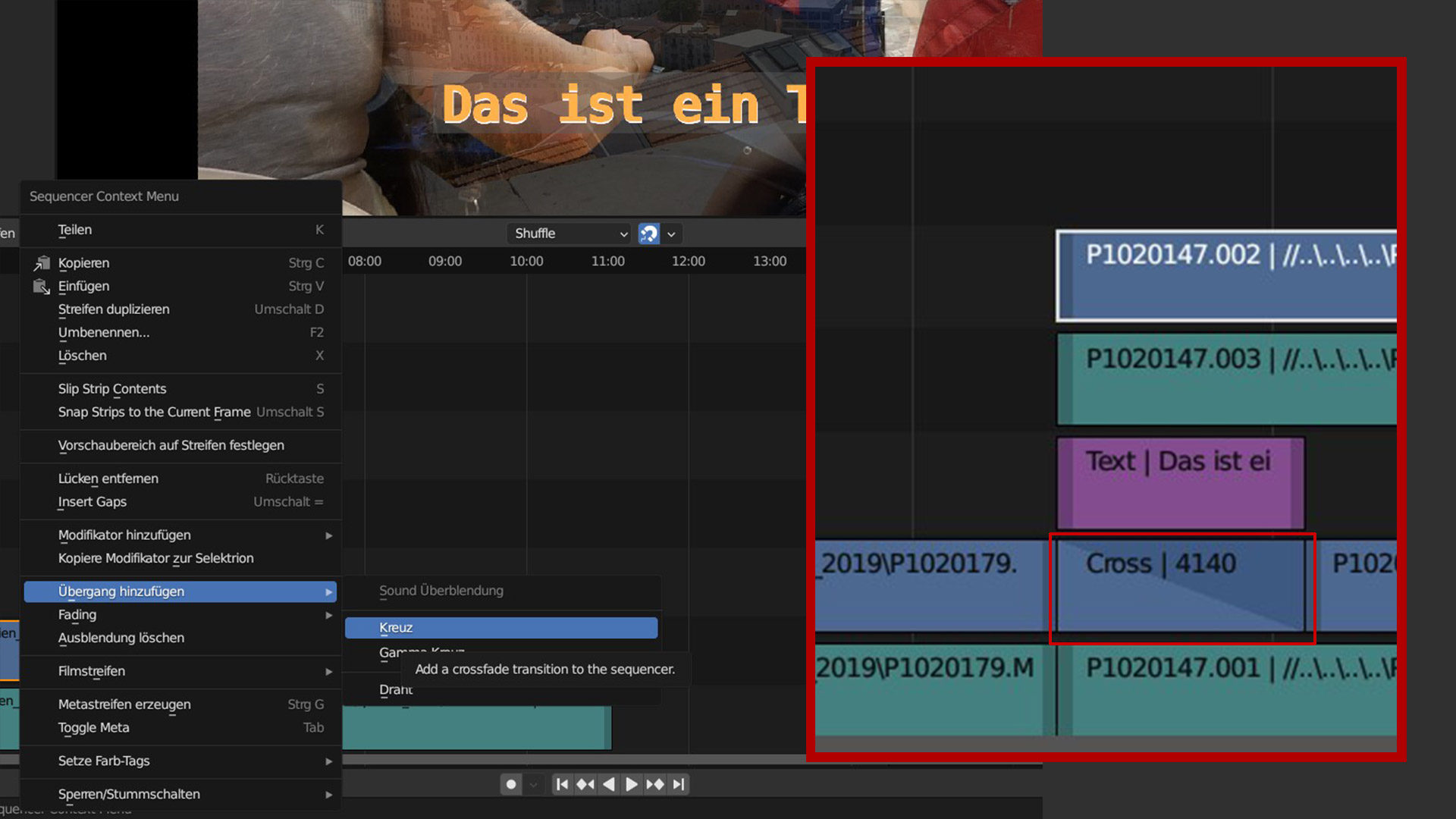This screenshot has height=819, width=1456.
Task: Click the Kopieren copy icon
Action: click(x=41, y=263)
